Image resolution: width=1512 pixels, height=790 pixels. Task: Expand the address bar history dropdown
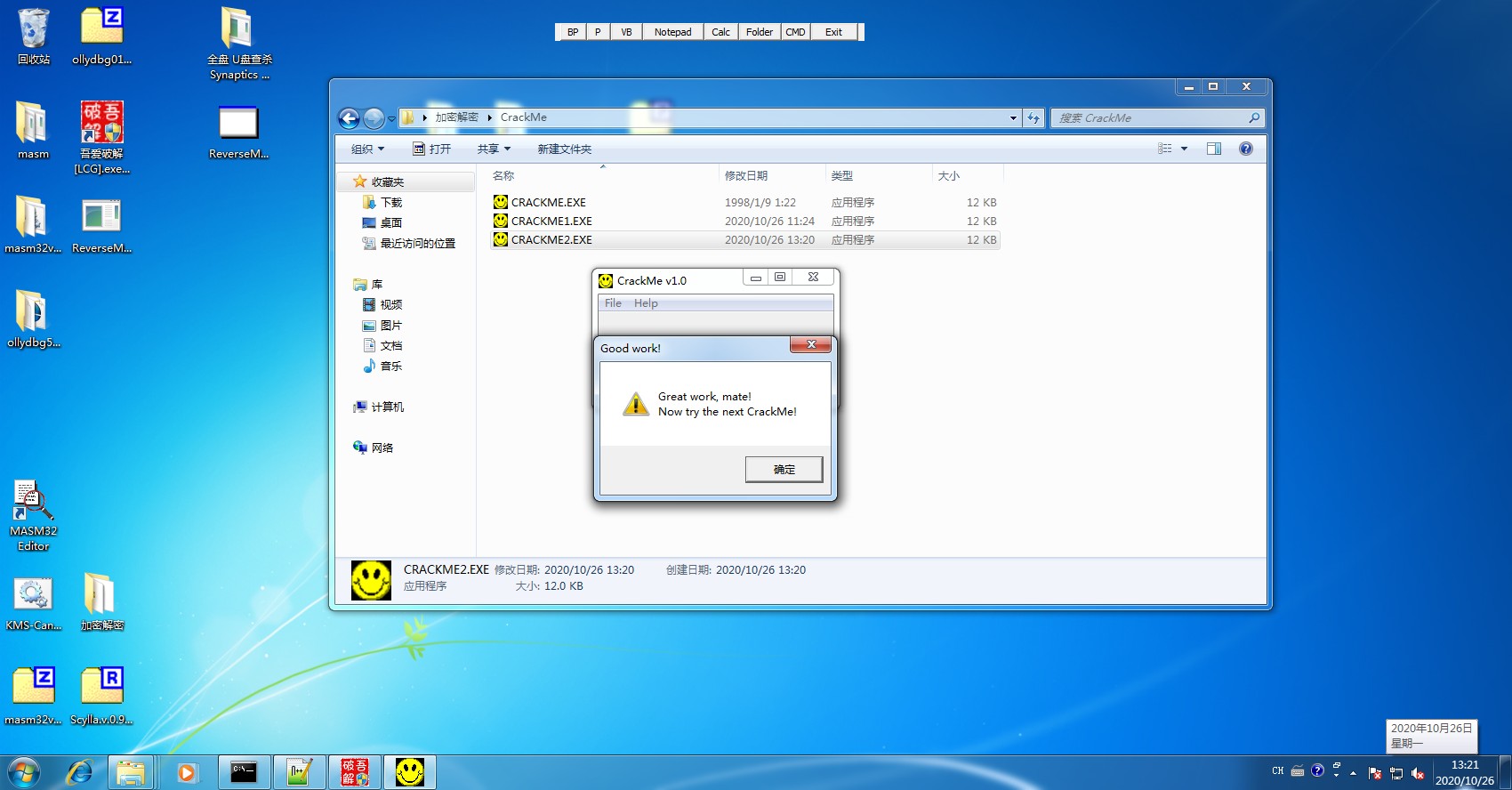1013,117
